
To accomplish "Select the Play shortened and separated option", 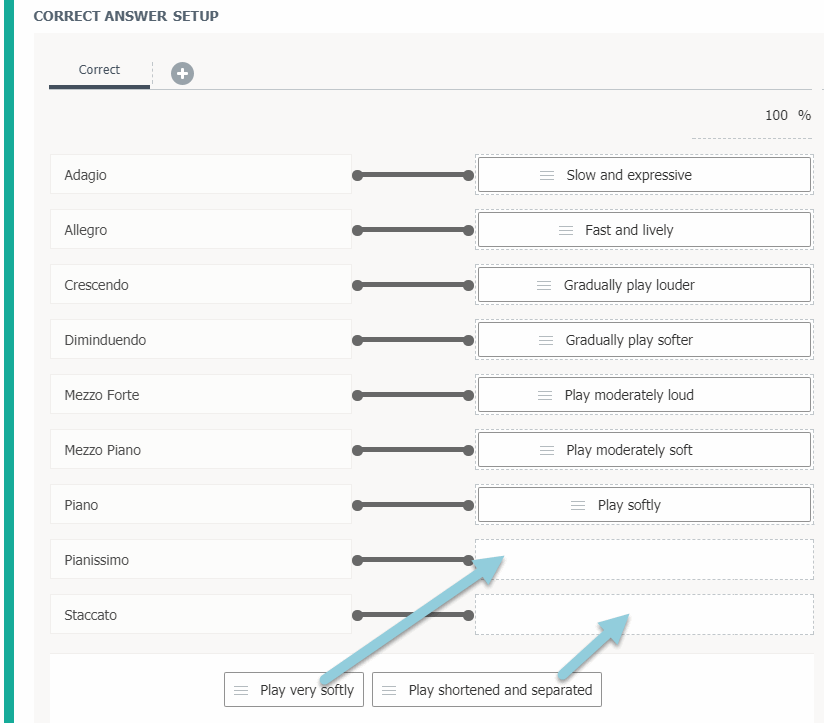I will (x=487, y=690).
